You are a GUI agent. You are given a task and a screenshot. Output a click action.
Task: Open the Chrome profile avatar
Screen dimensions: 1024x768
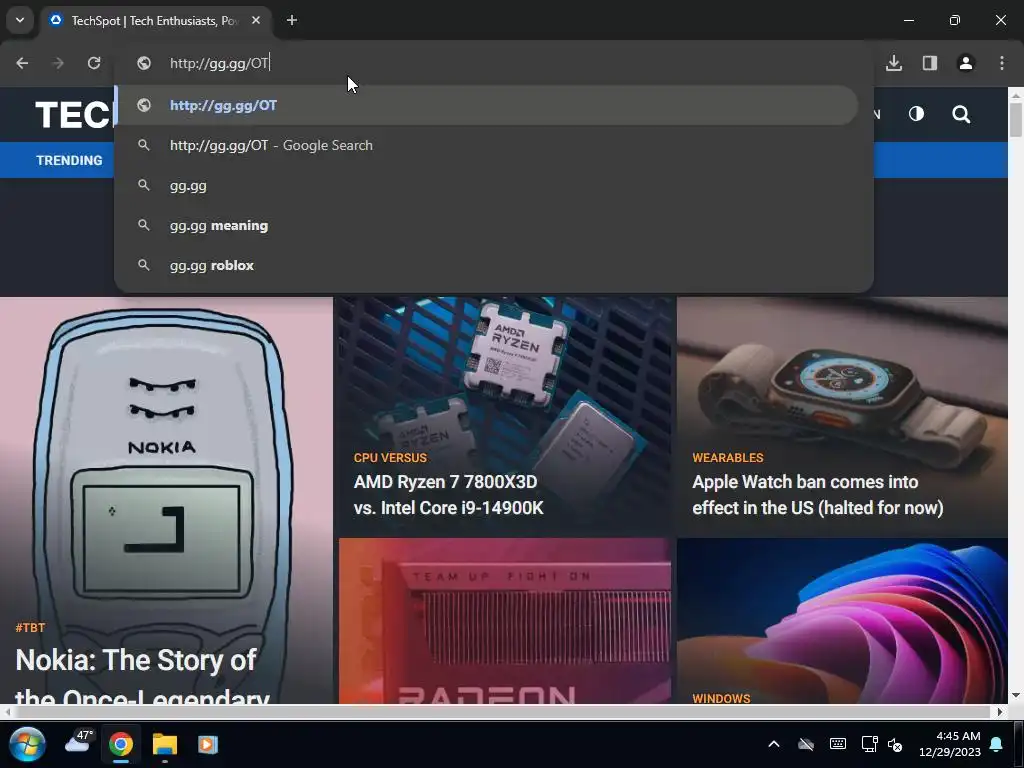[x=966, y=63]
